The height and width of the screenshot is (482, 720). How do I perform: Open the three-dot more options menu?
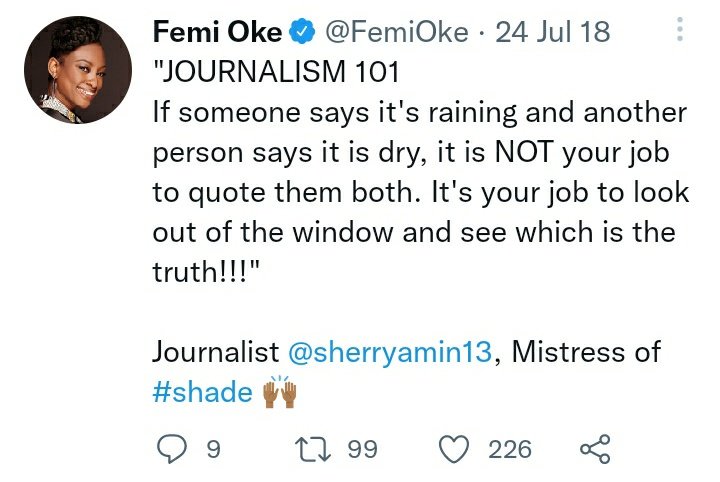(x=680, y=29)
